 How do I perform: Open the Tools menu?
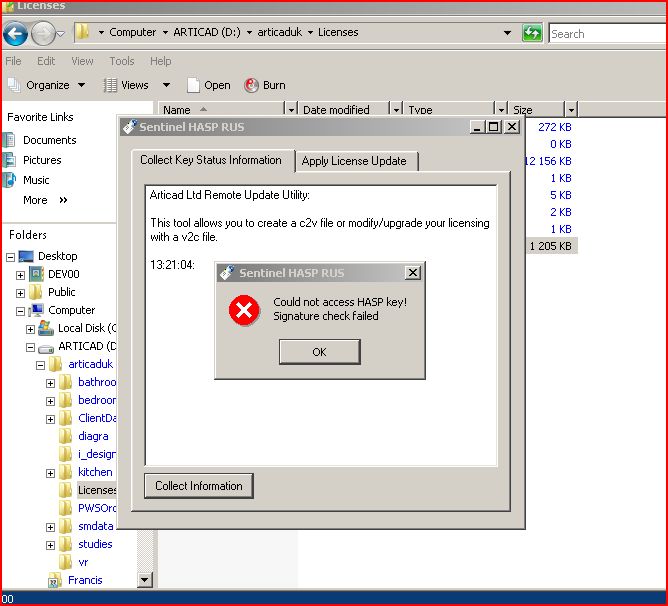pyautogui.click(x=122, y=61)
